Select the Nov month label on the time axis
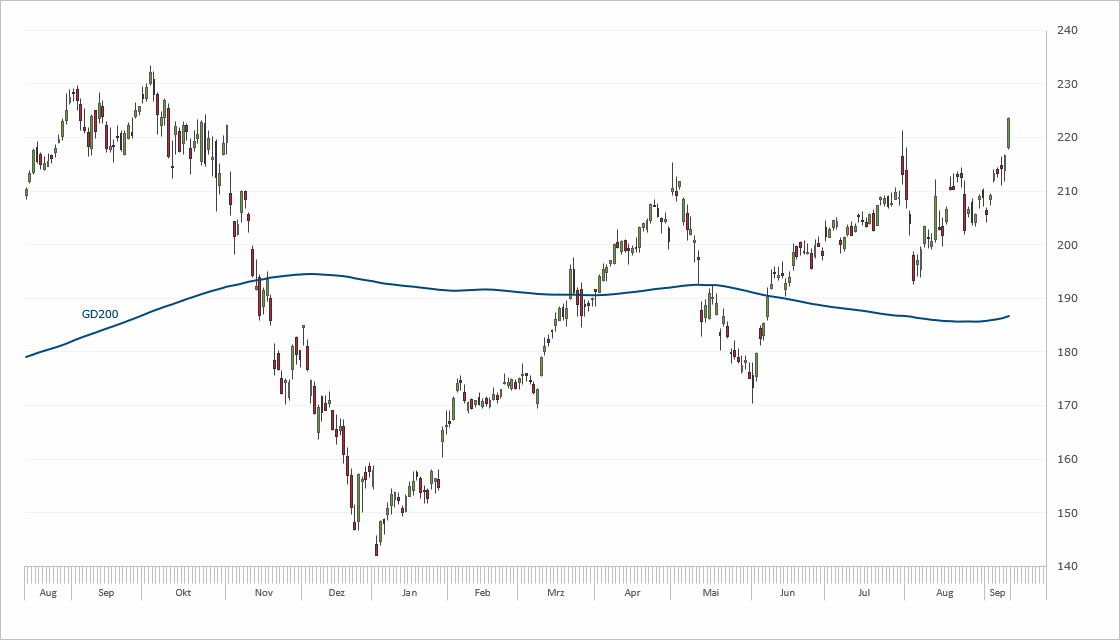The image size is (1120, 640). tap(263, 593)
